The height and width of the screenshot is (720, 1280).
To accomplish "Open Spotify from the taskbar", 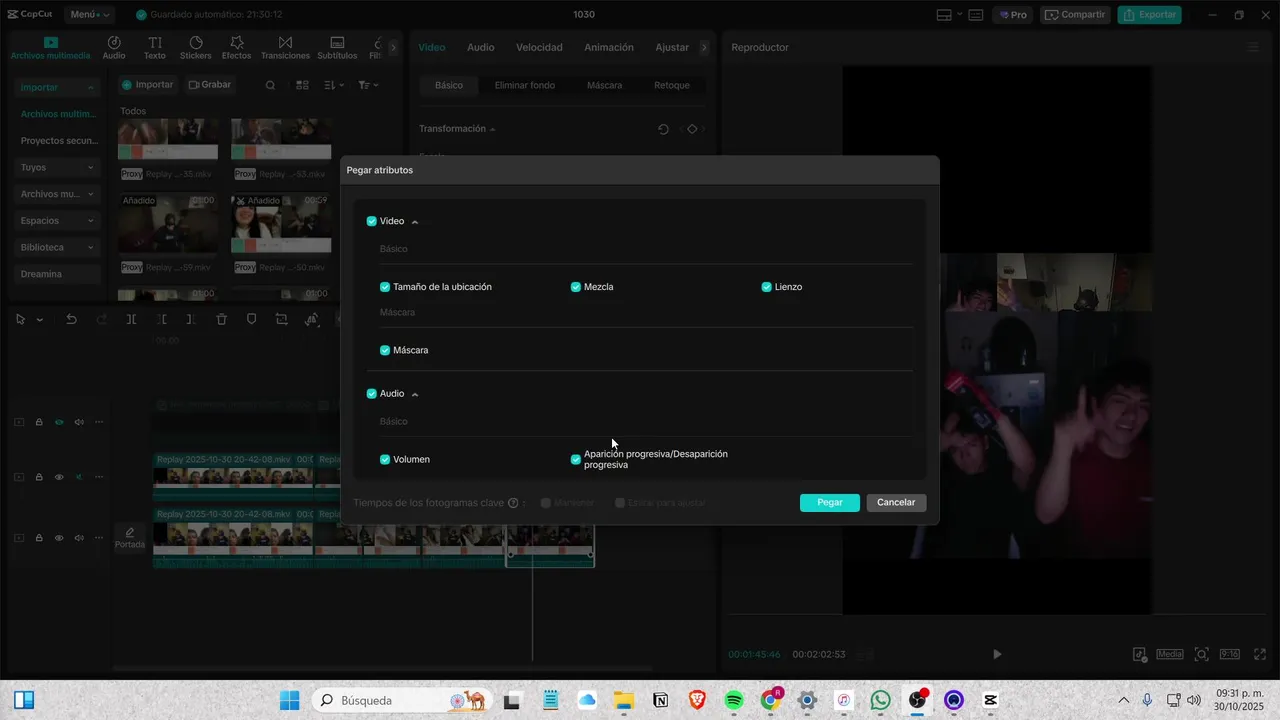I will coord(733,700).
